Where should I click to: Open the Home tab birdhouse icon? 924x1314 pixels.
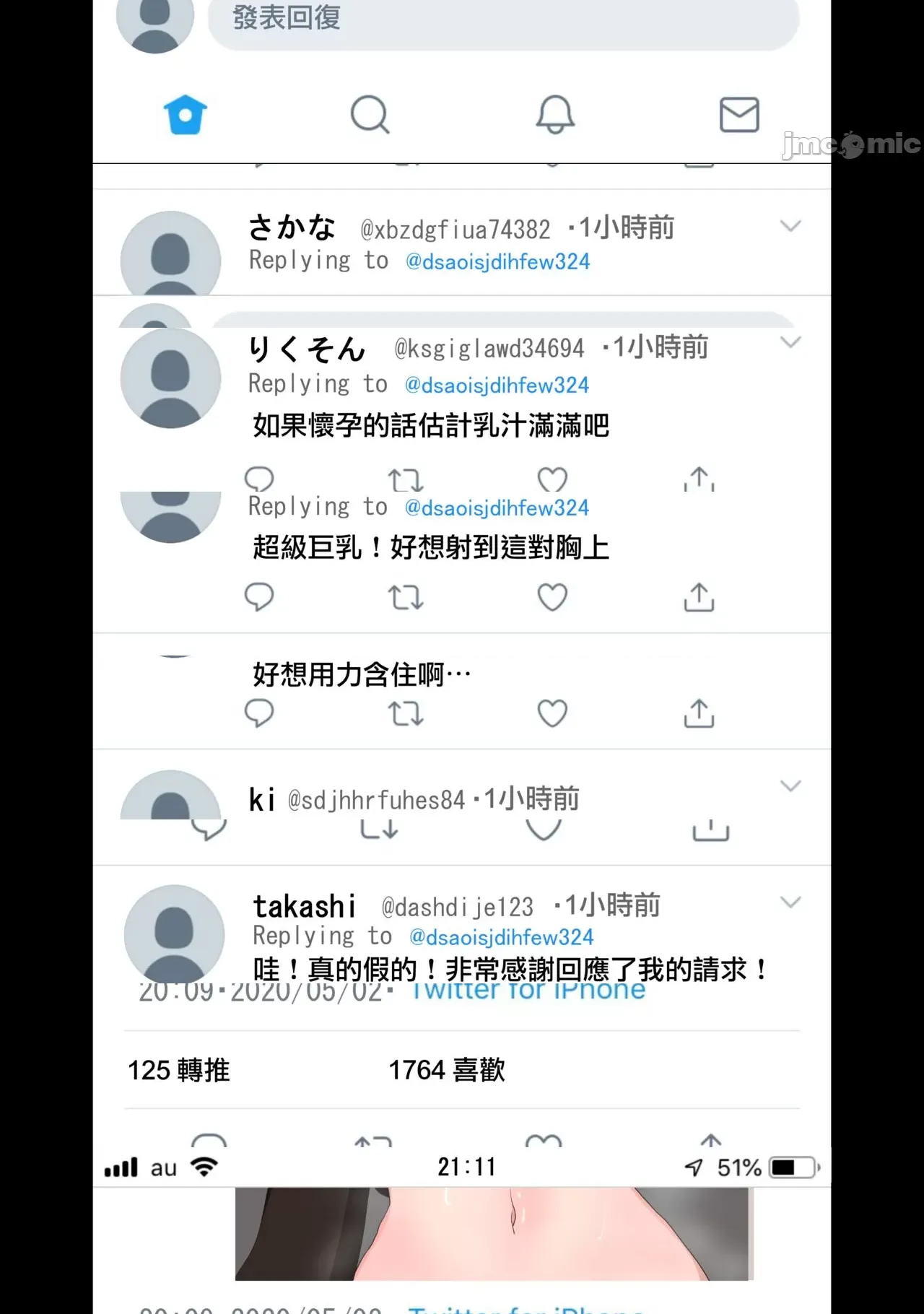(186, 115)
